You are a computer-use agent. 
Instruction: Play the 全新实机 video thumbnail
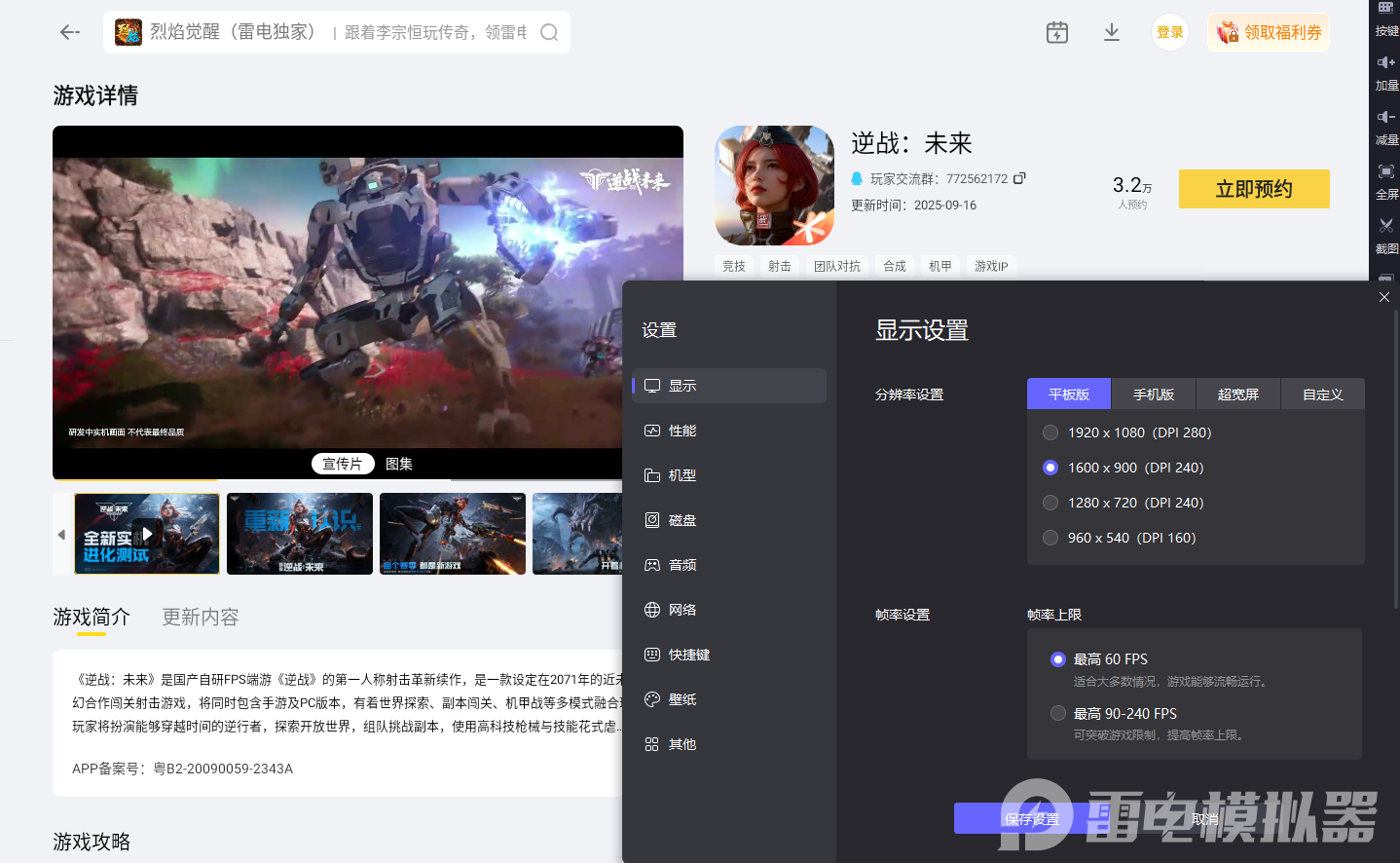click(146, 534)
